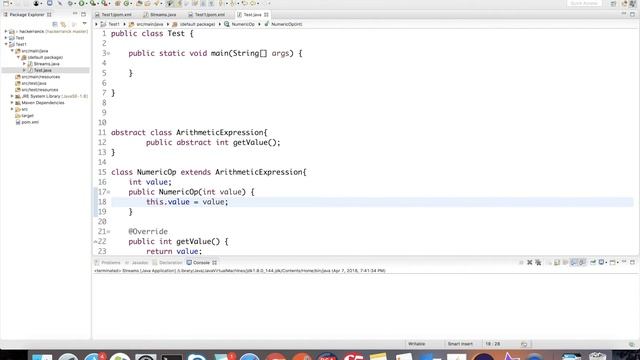Viewport: 640px width, 360px height.
Task: Expand the hackerrank project node
Action: click(6, 31)
